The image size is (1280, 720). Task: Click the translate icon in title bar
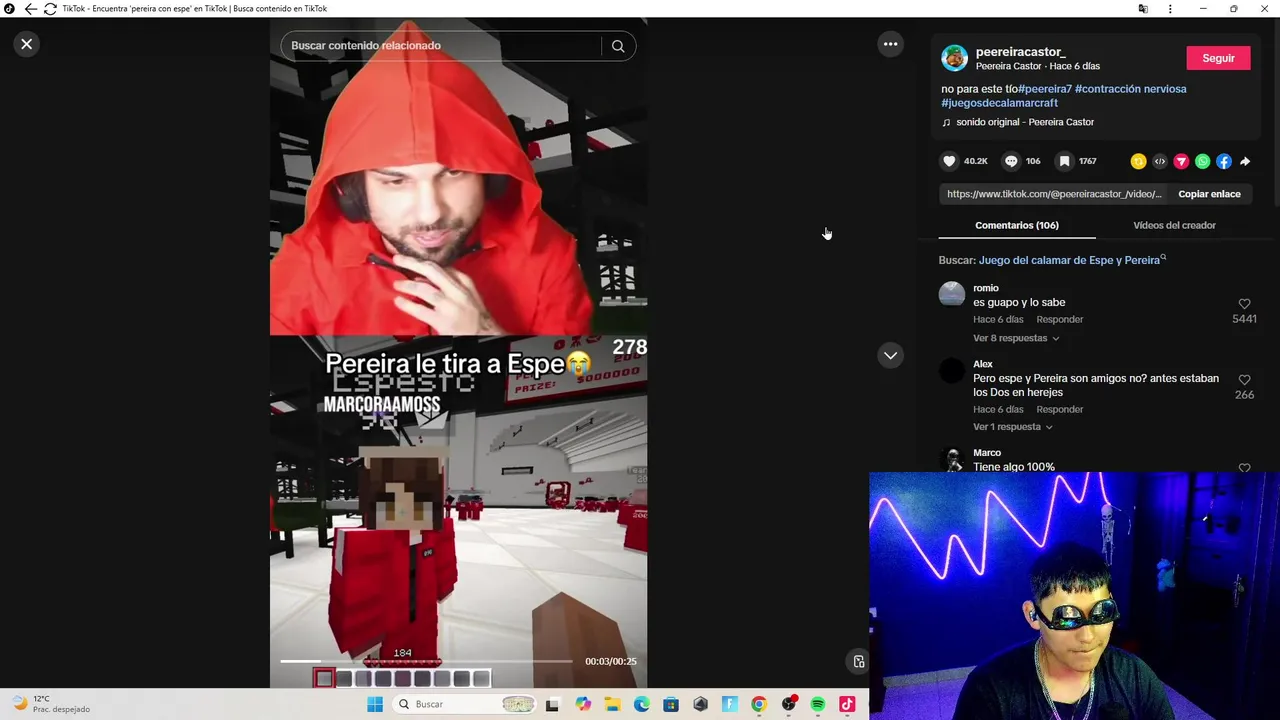(x=1143, y=9)
